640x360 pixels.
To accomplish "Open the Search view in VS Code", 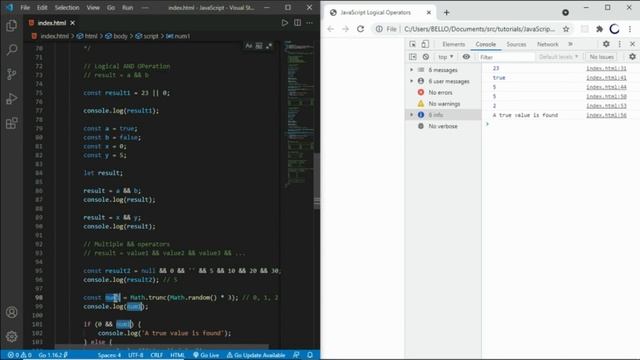I will click(x=11, y=50).
